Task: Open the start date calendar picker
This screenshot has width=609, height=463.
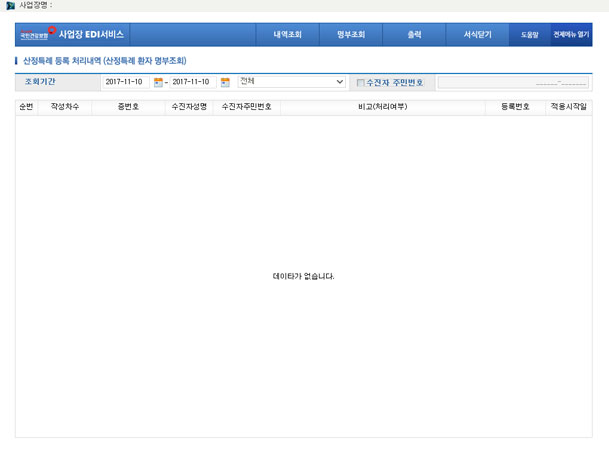Action: click(158, 82)
